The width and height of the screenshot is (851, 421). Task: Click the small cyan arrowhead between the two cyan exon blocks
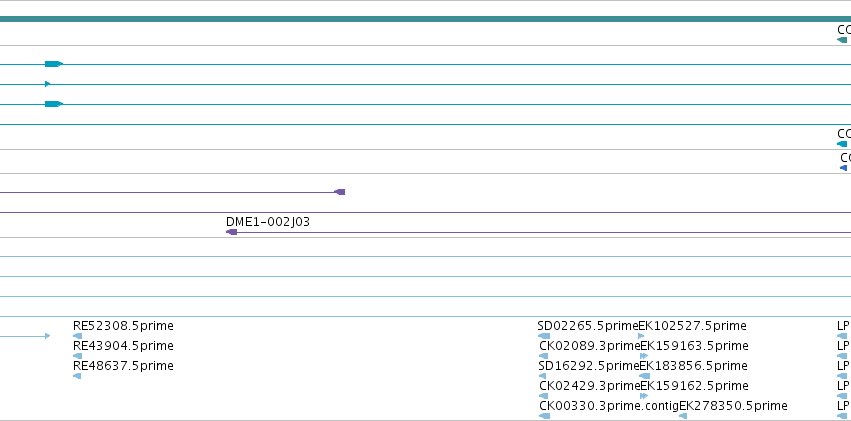click(x=48, y=84)
